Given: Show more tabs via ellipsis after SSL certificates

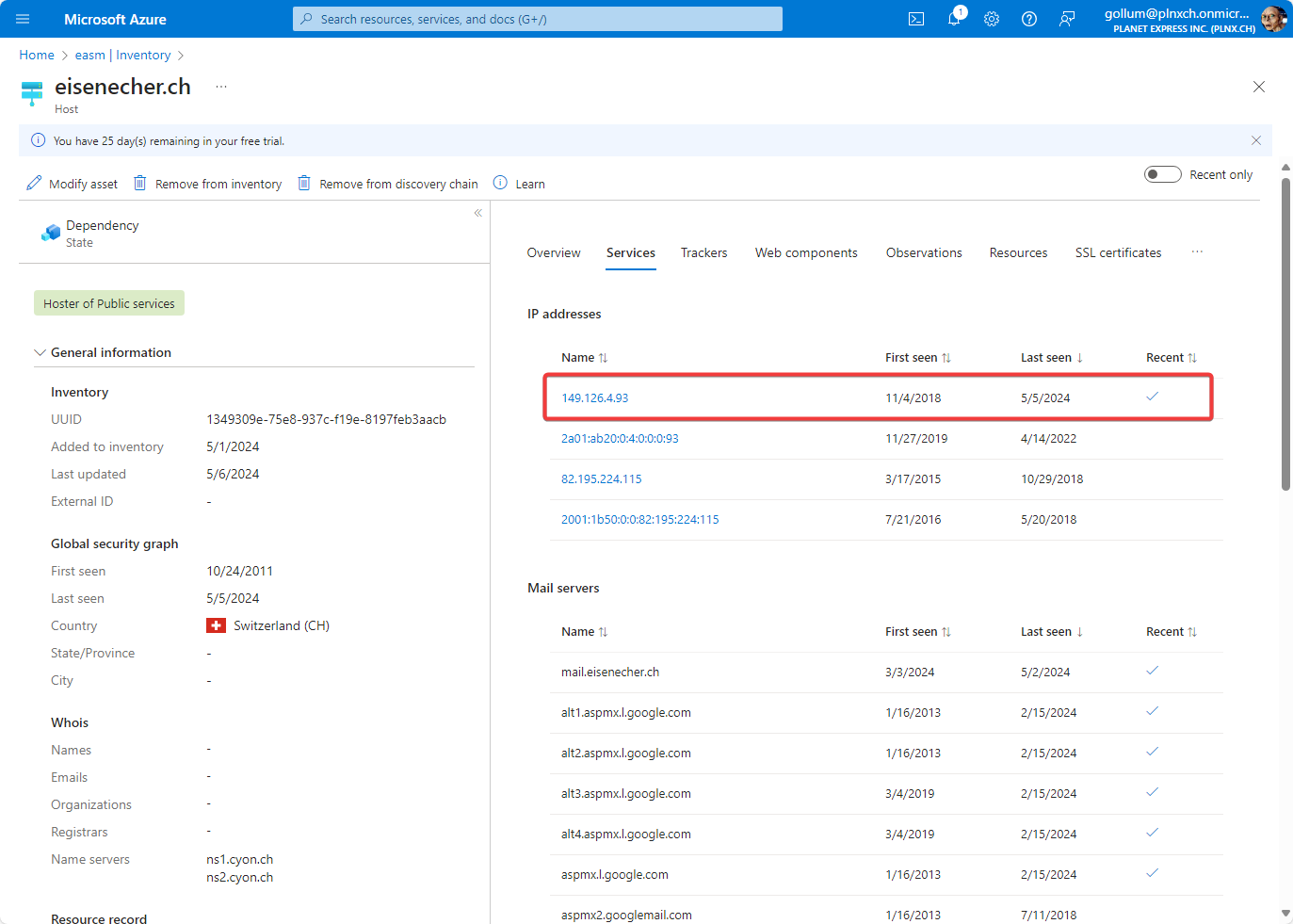Looking at the screenshot, I should pos(1197,252).
